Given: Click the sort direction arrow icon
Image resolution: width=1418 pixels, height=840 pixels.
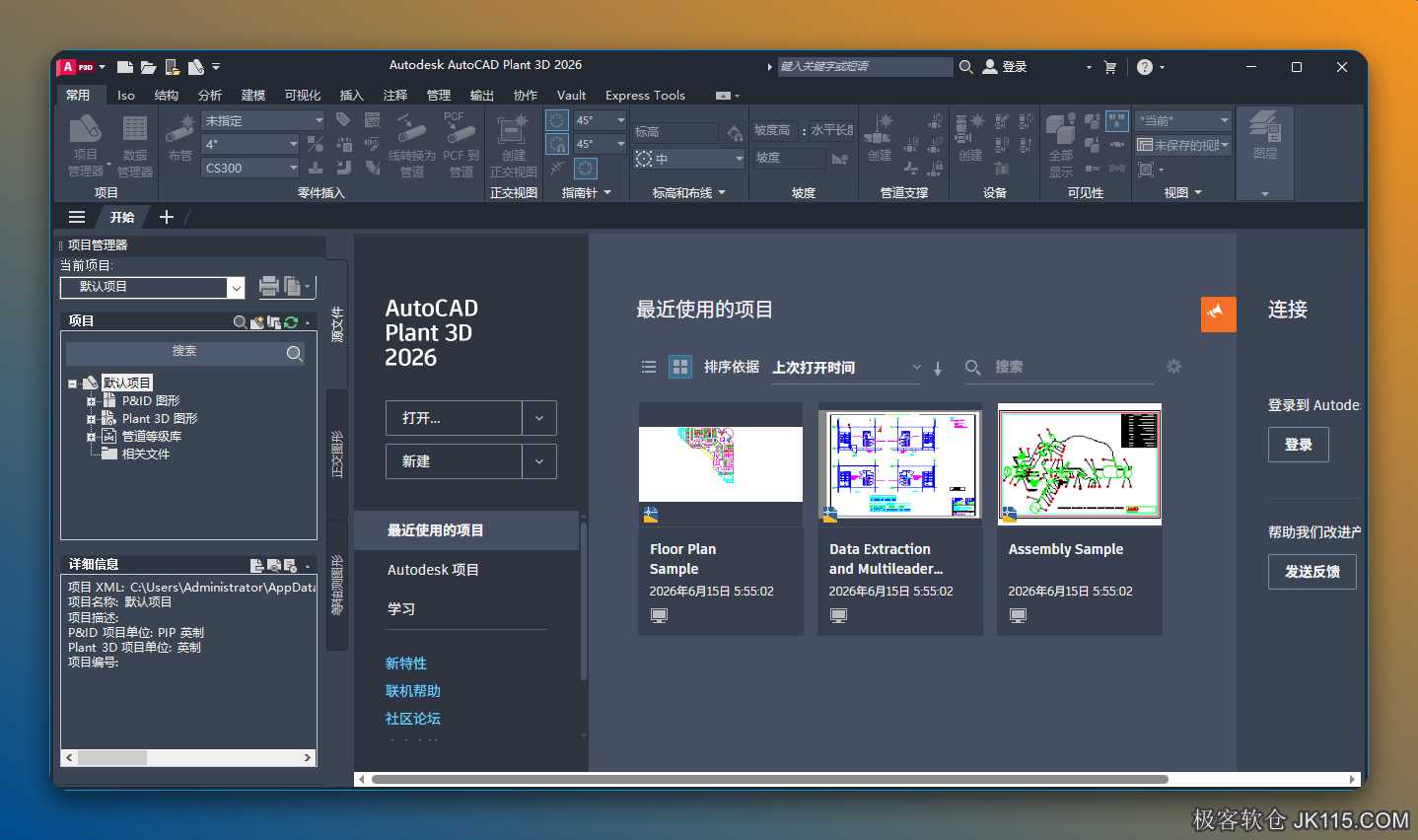Looking at the screenshot, I should point(938,368).
